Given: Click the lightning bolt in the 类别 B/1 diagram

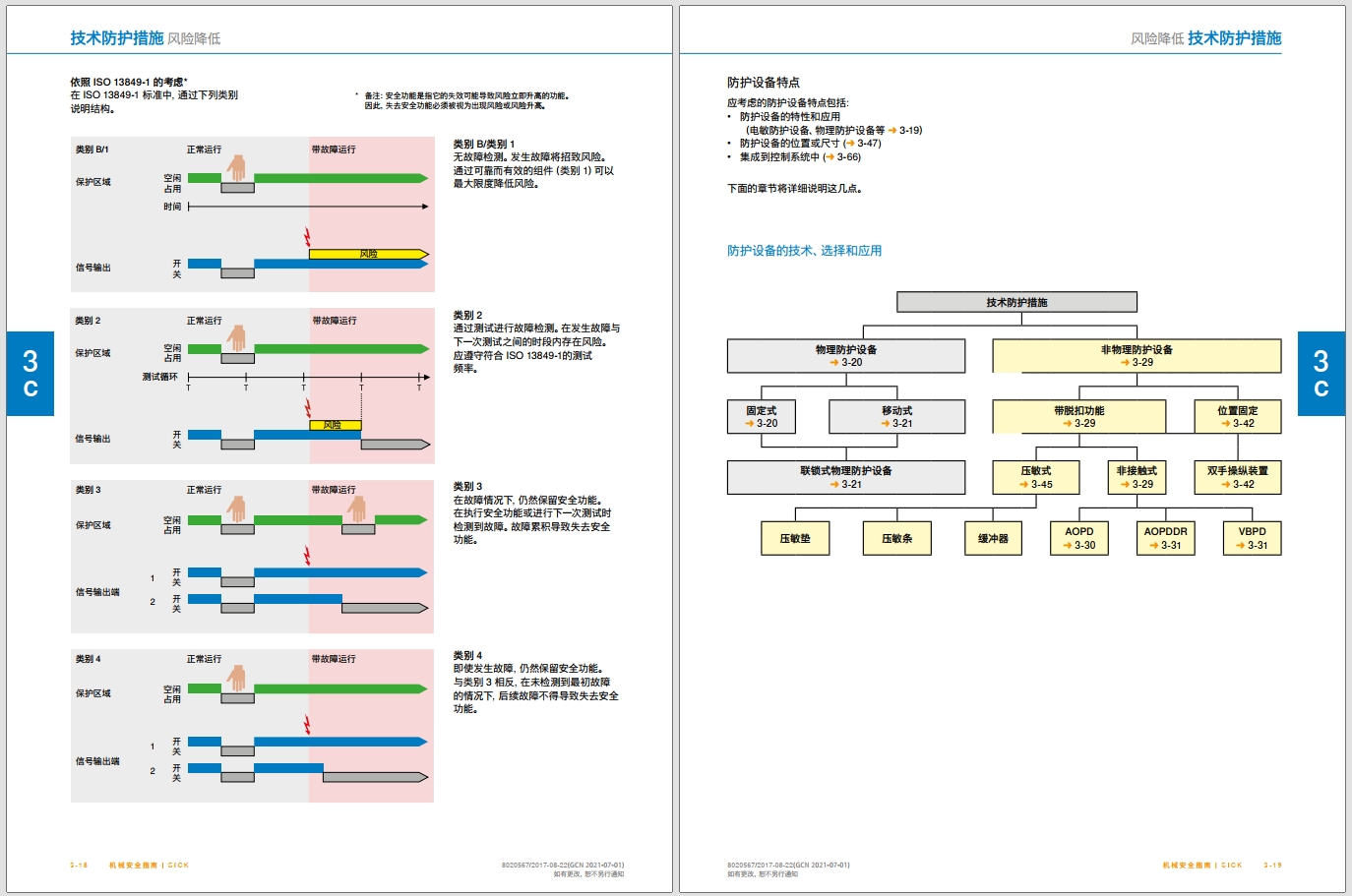Looking at the screenshot, I should click(308, 238).
